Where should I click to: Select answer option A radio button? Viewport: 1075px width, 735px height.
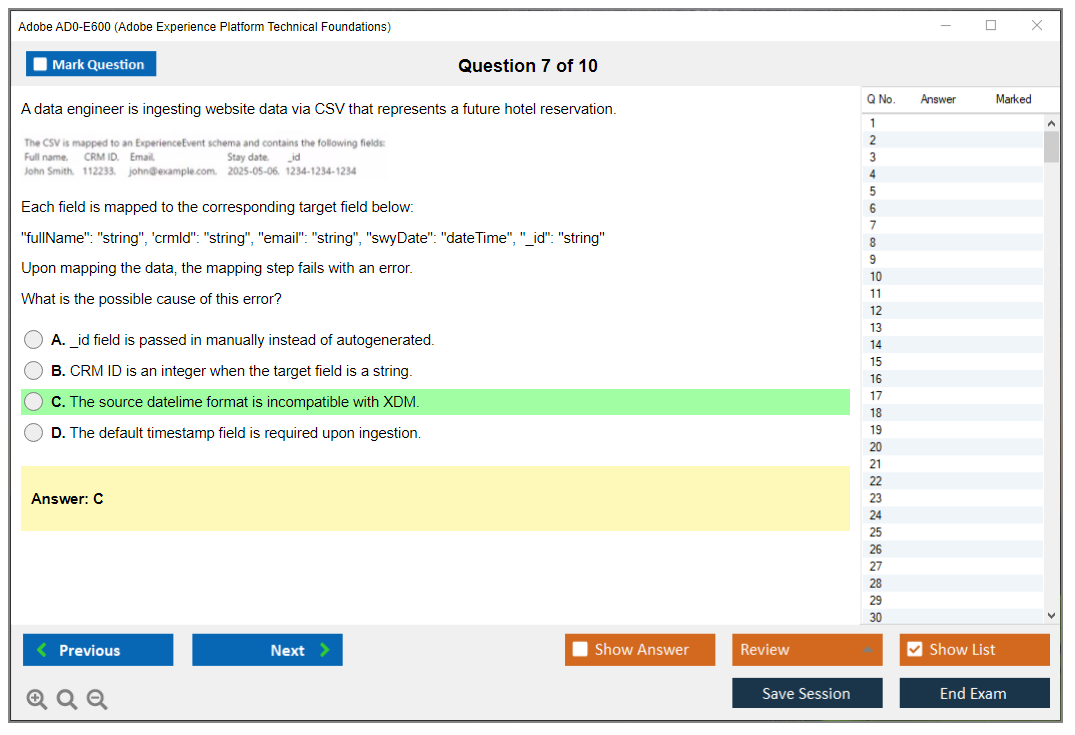click(34, 340)
